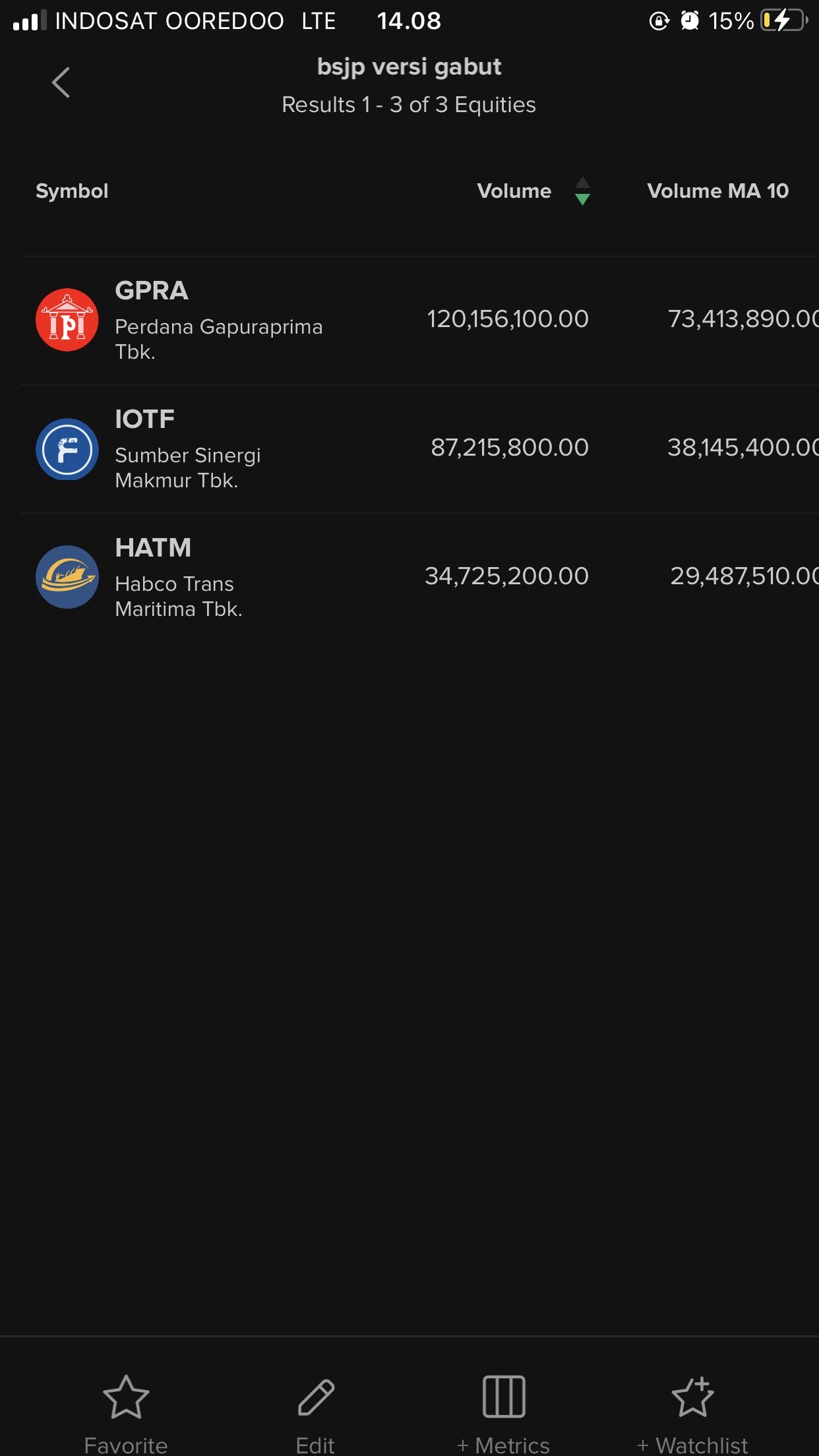Screen dimensions: 819x1456
Task: Tap the Metrics columns icon
Action: [504, 1396]
